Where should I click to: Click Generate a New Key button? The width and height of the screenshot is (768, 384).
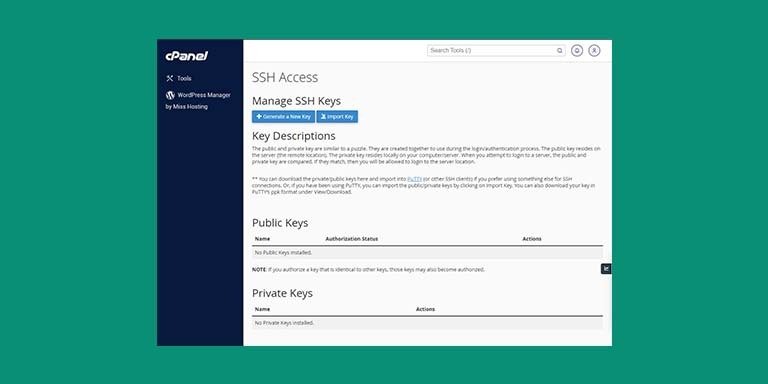(x=283, y=117)
